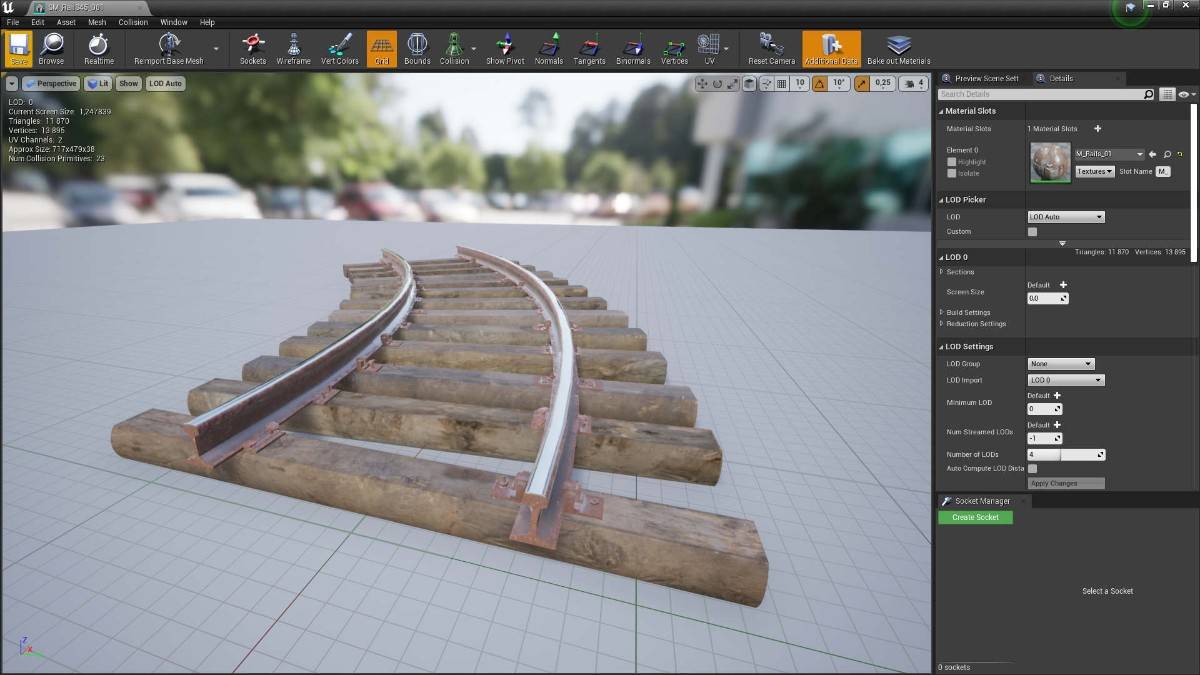The height and width of the screenshot is (675, 1200).
Task: Bake out Materials
Action: 898,47
